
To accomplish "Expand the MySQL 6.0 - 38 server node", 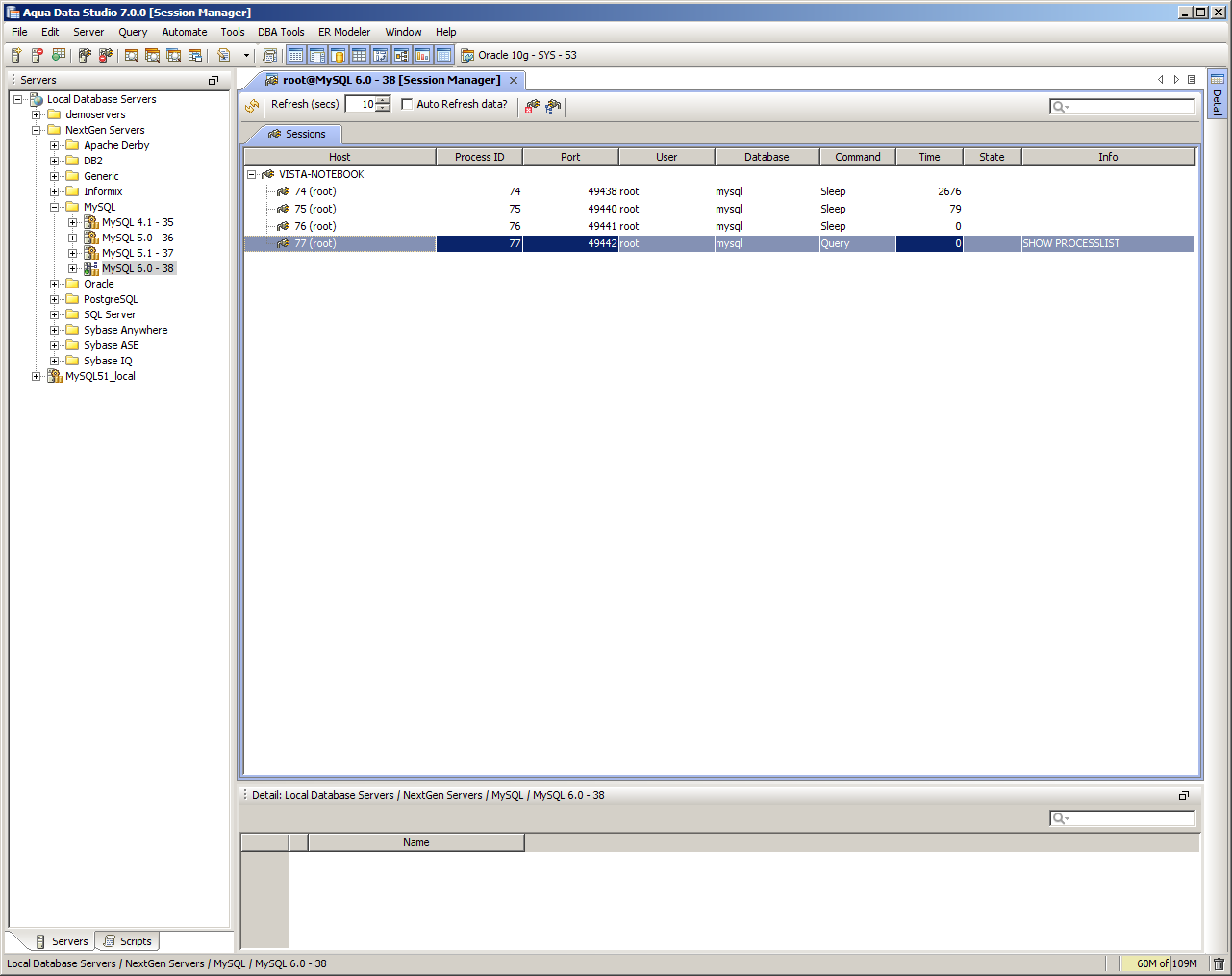I will point(72,268).
